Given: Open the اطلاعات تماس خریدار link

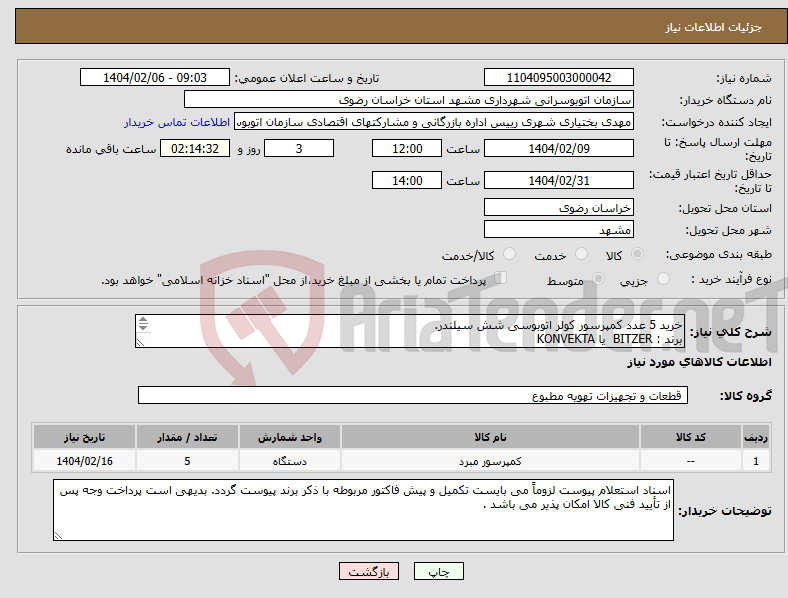Looking at the screenshot, I should coord(177,122).
